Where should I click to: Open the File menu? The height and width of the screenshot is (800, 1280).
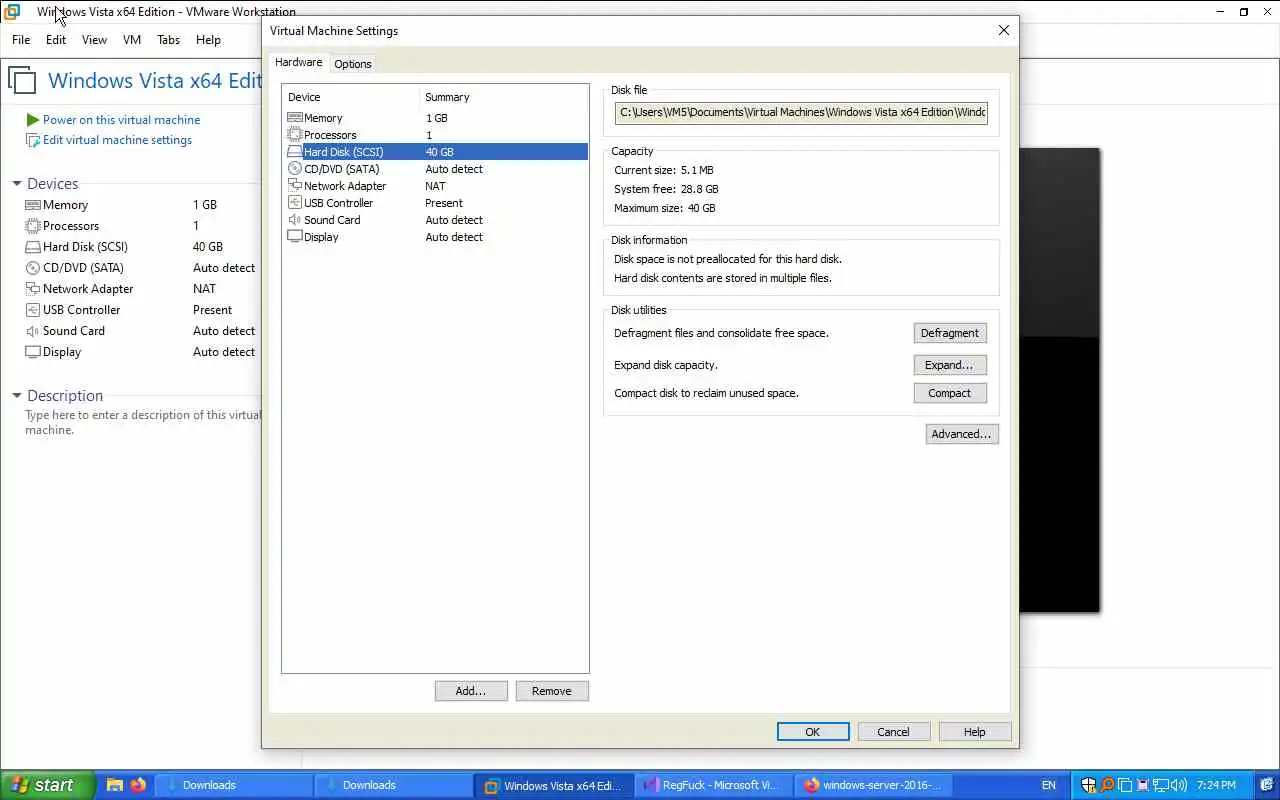coord(21,40)
